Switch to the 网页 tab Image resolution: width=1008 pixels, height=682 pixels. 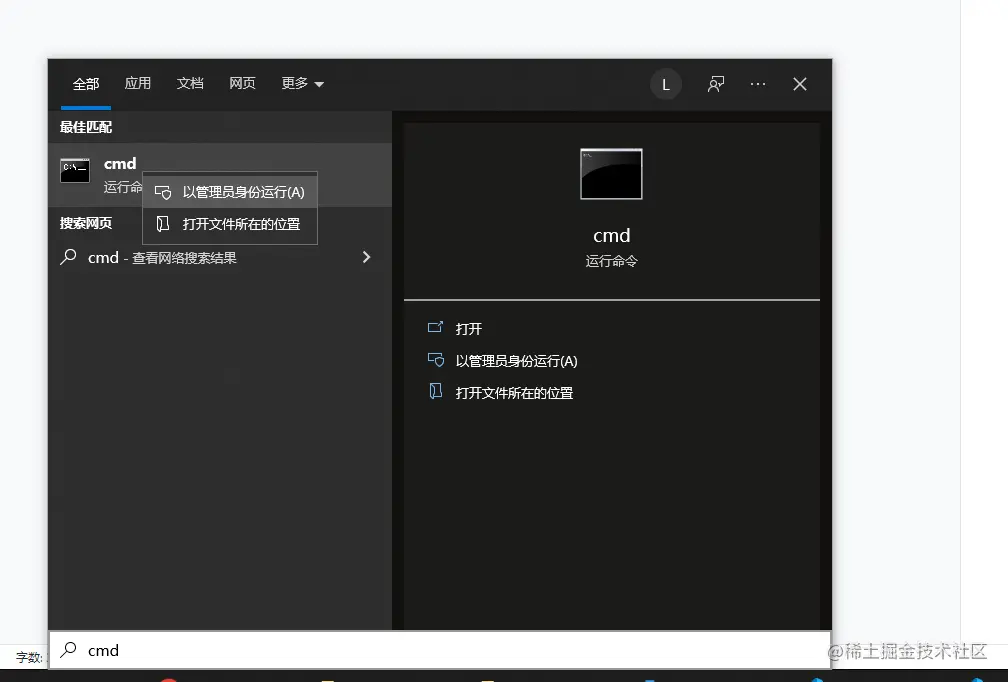(242, 84)
